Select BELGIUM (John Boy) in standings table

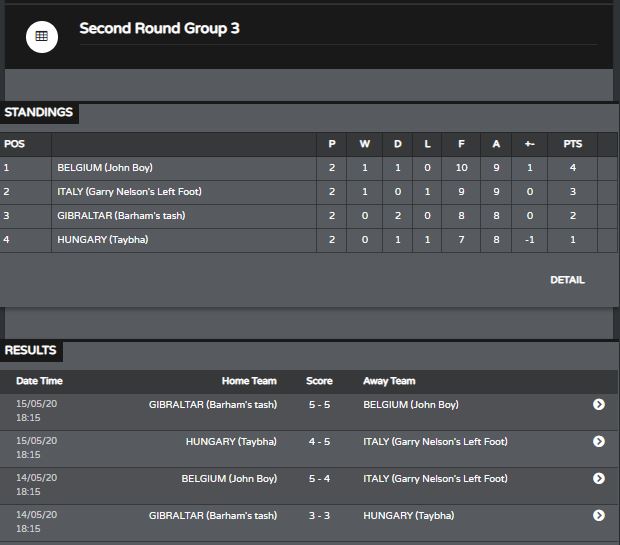pos(105,168)
